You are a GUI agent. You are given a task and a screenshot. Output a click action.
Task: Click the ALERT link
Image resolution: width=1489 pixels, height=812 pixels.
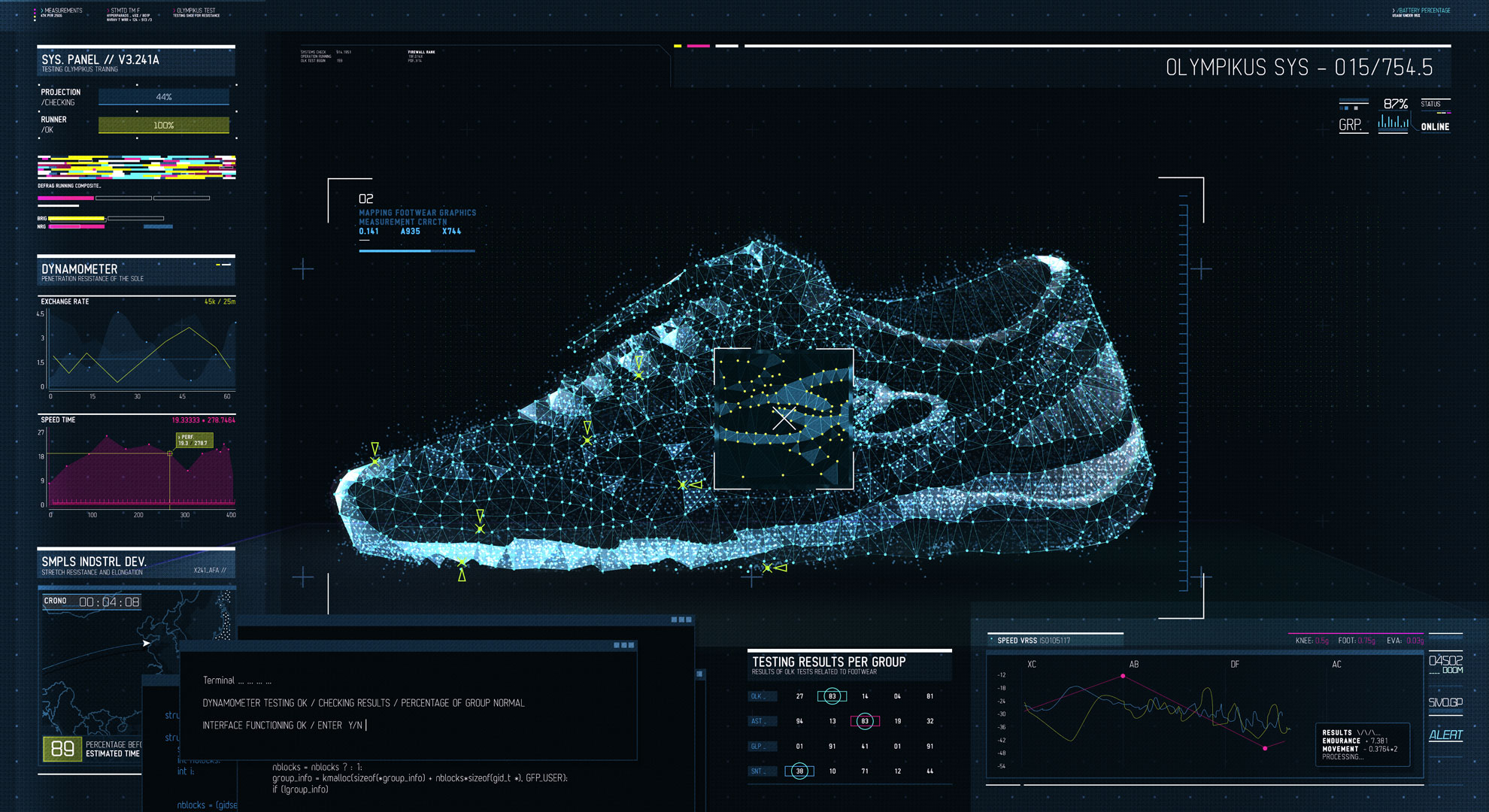1445,735
